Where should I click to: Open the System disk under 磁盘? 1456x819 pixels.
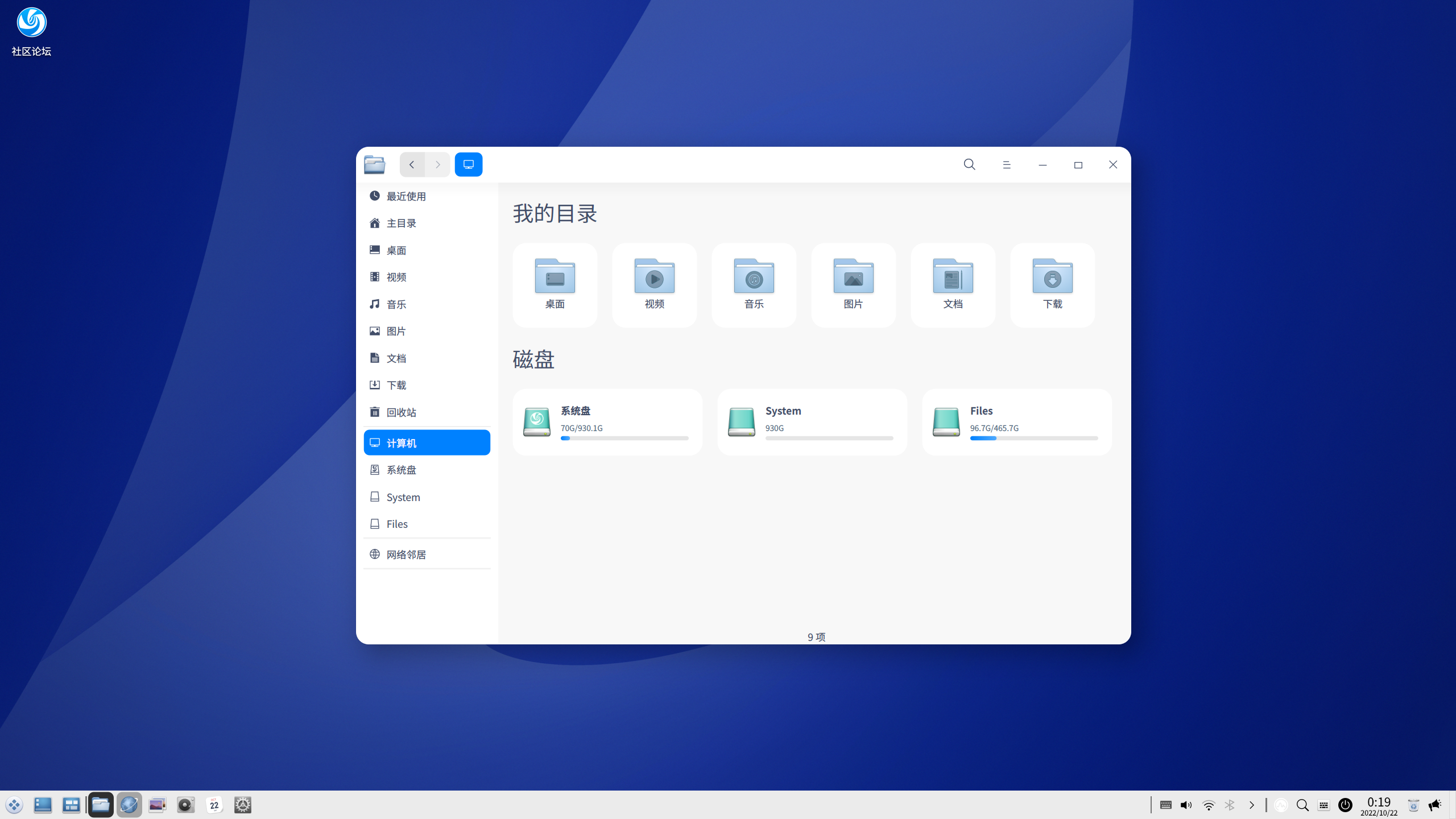[x=812, y=421]
